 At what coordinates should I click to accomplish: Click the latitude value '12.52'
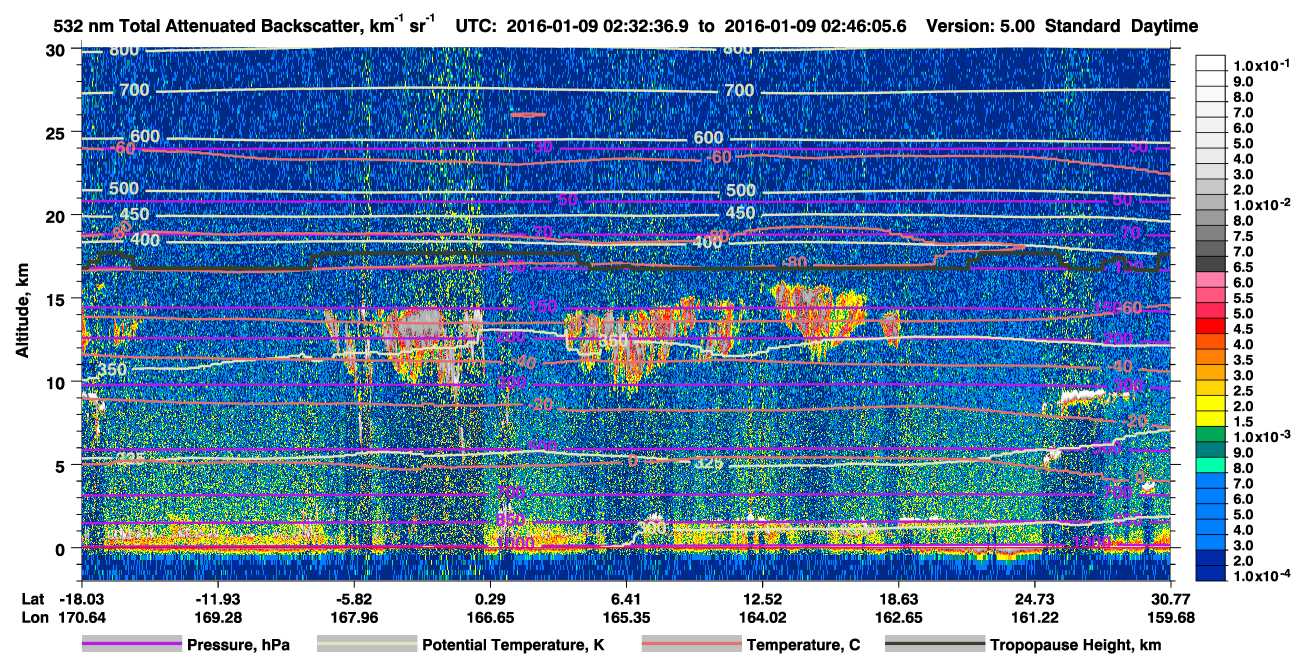[x=763, y=600]
